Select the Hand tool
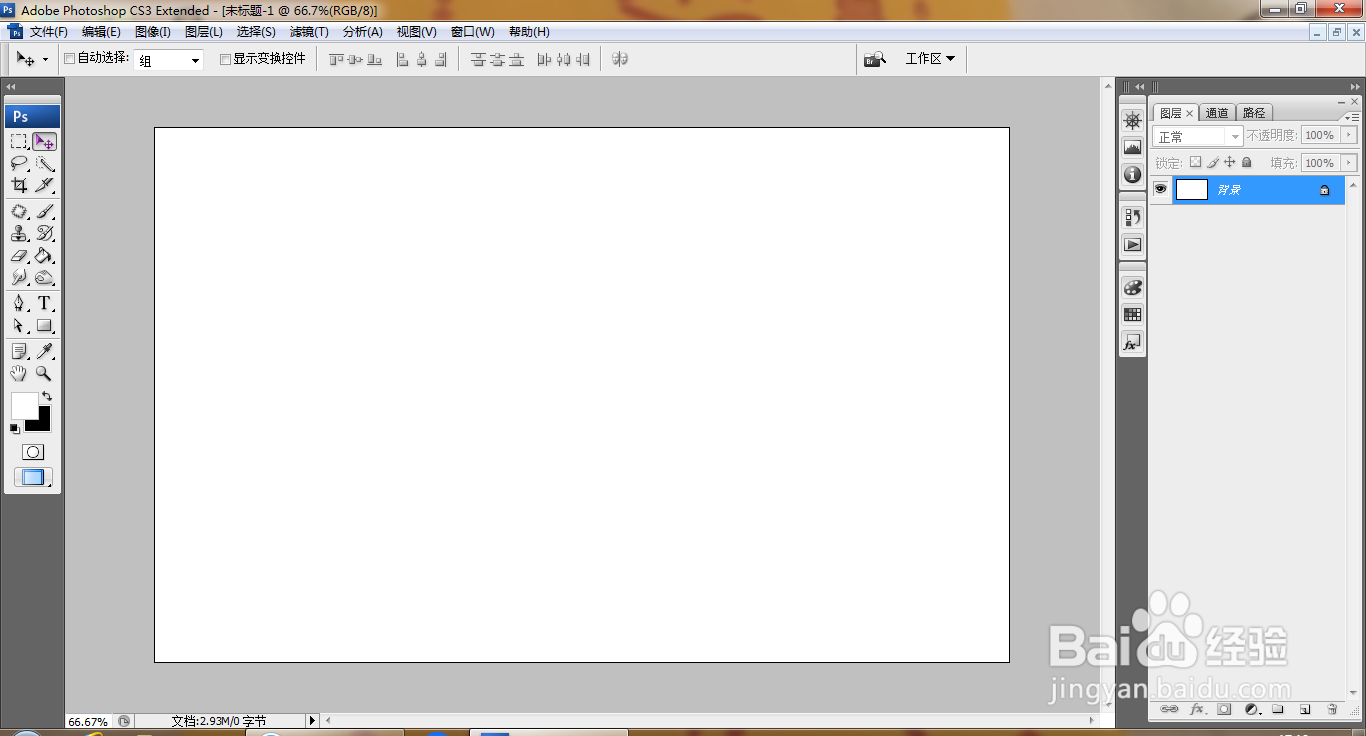1366x736 pixels. 19,373
